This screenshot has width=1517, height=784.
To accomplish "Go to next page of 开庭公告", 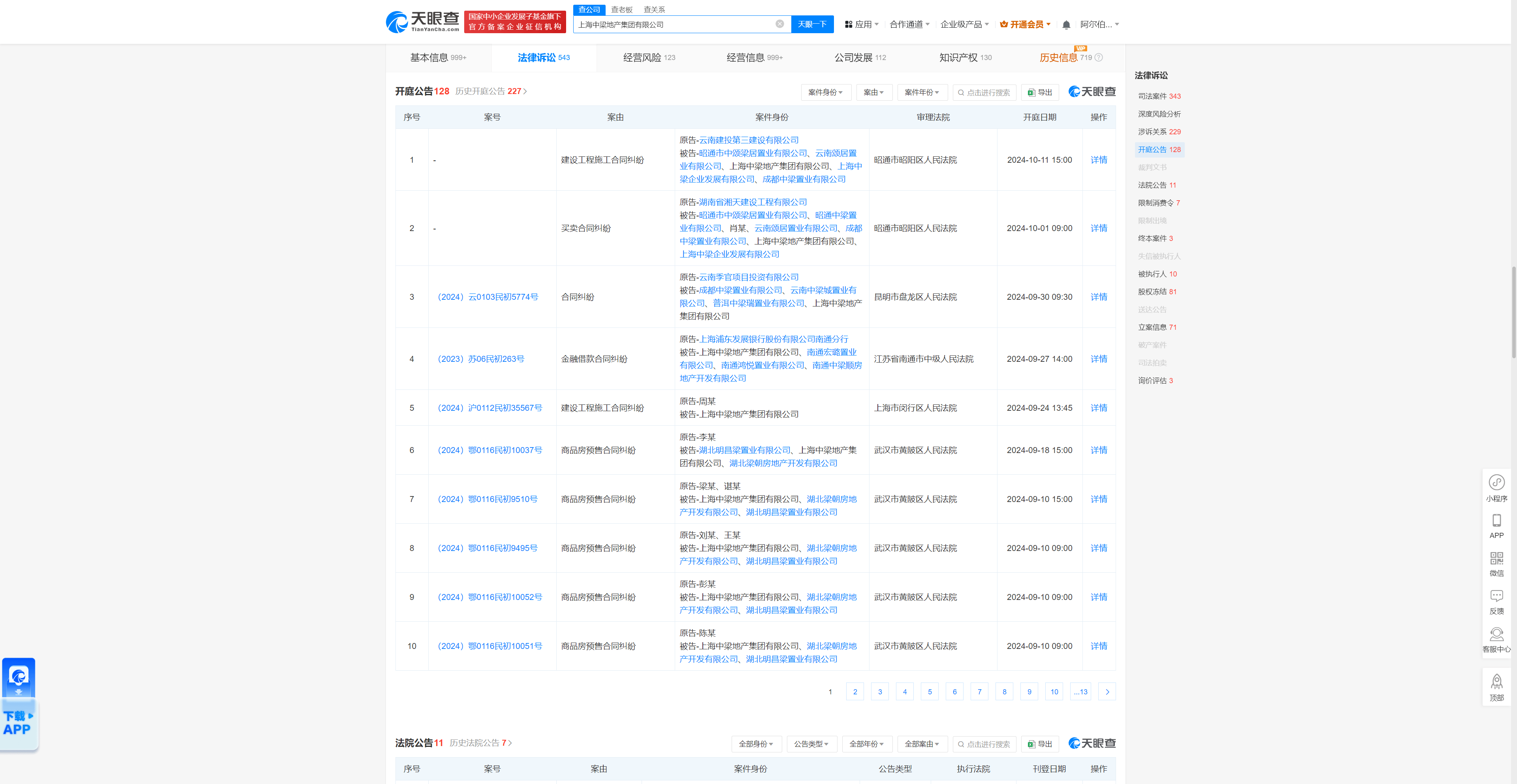I will (1107, 692).
